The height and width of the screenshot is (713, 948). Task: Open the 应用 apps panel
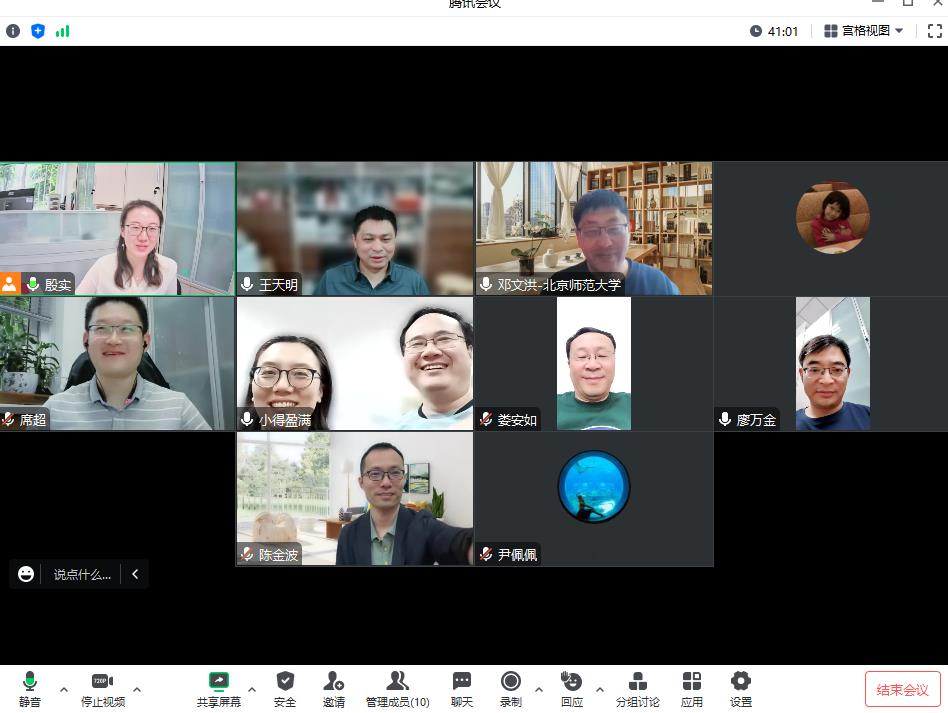(692, 688)
